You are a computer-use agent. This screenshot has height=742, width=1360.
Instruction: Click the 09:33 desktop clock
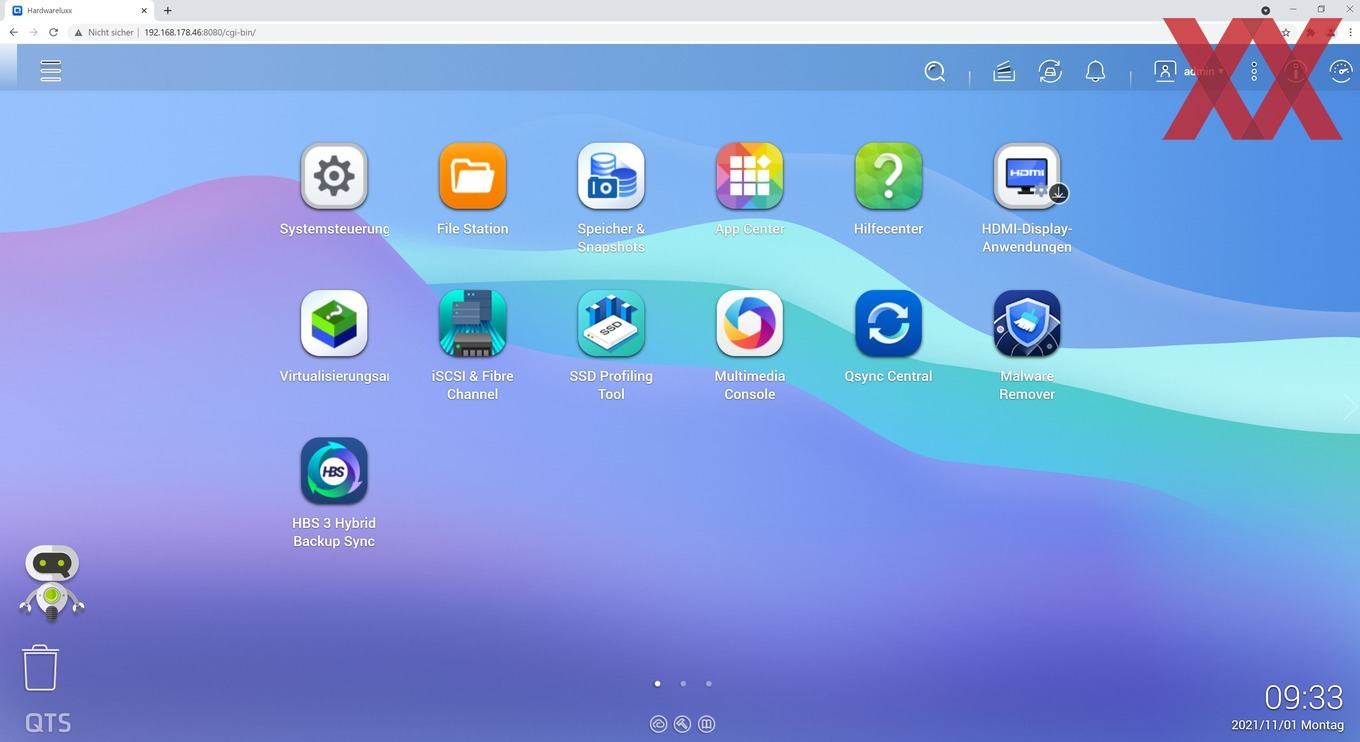pos(1304,697)
